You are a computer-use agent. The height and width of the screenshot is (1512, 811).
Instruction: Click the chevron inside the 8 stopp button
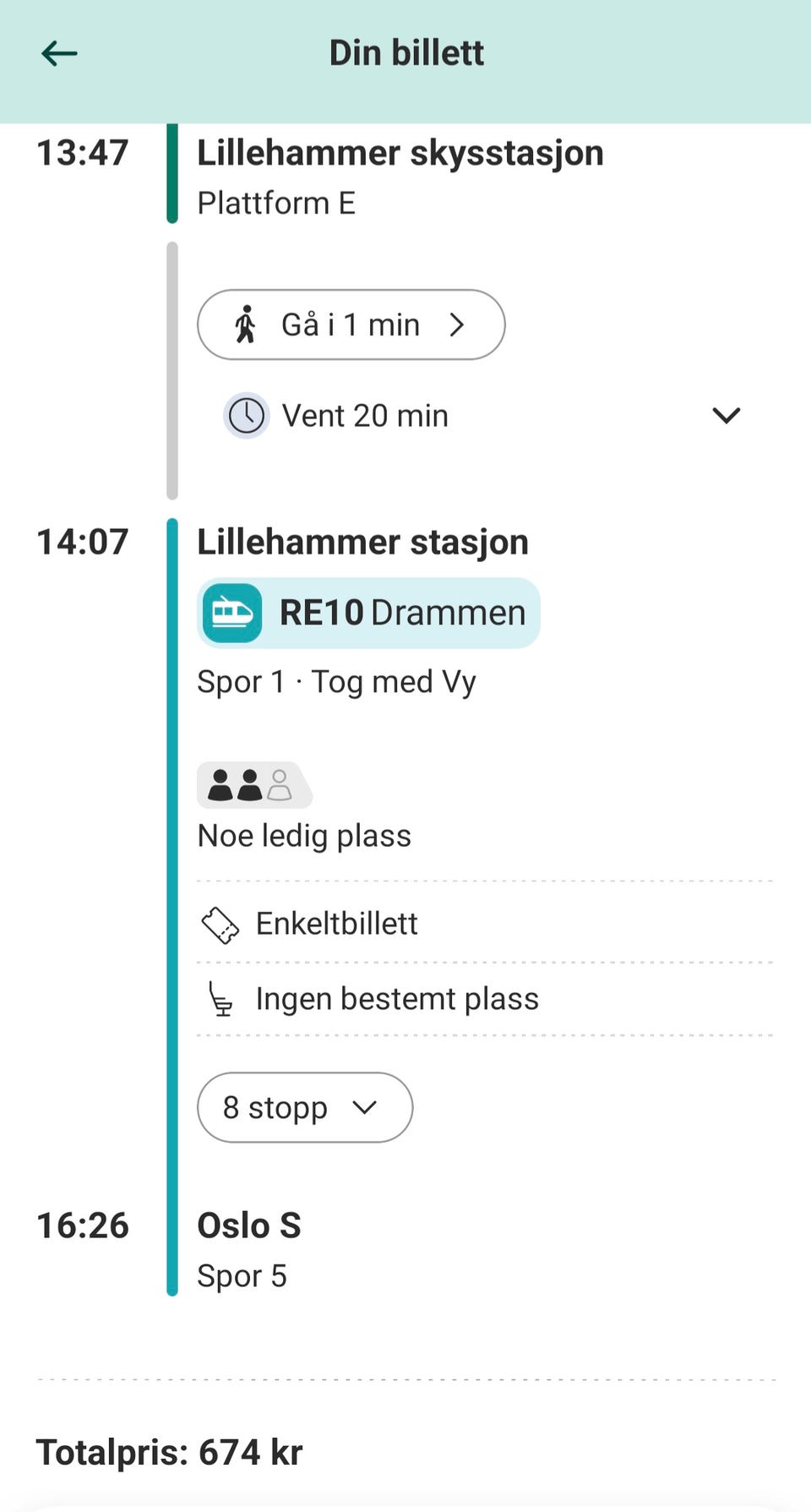coord(364,1107)
